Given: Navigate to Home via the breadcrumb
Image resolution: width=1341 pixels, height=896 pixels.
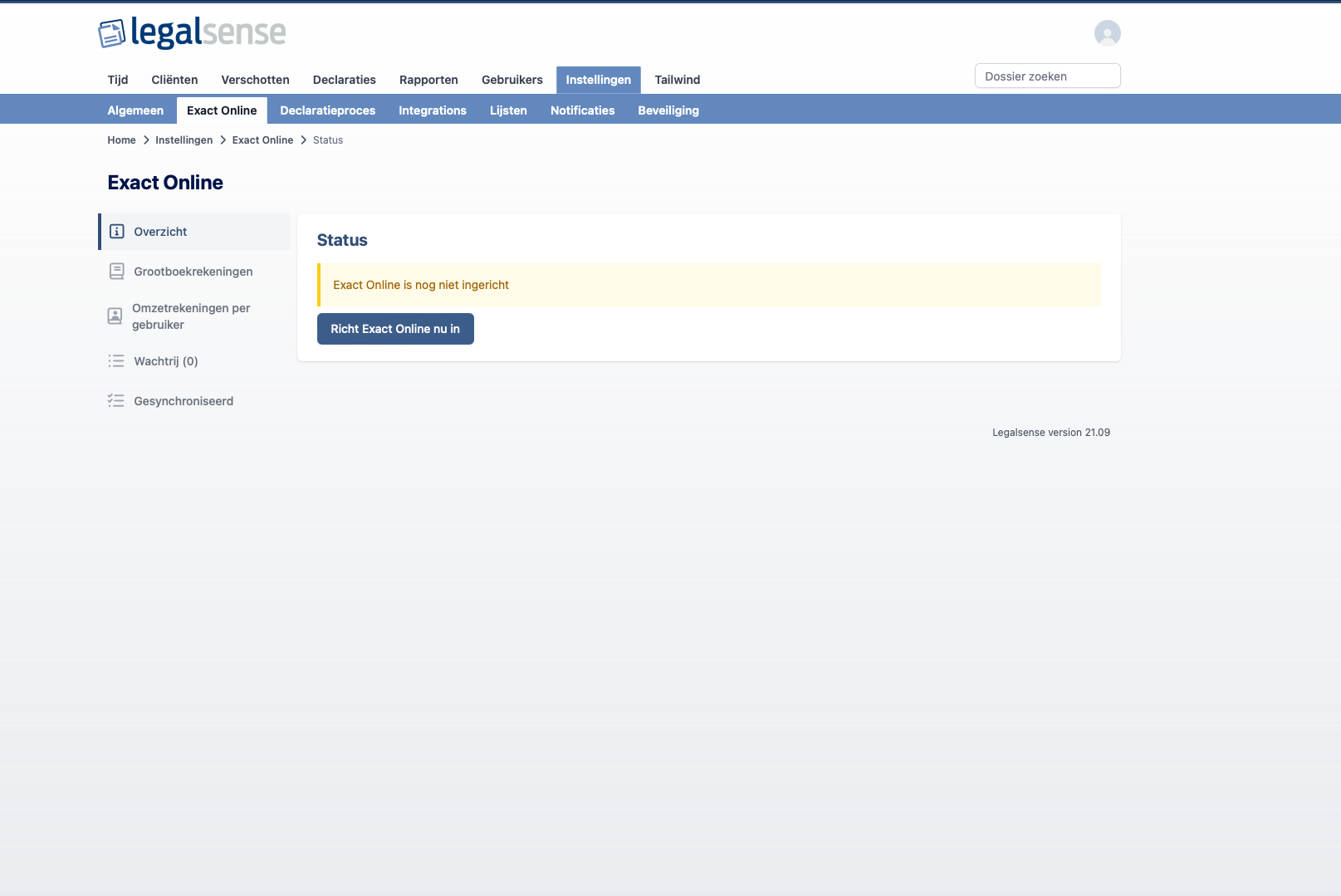Looking at the screenshot, I should click(x=121, y=140).
